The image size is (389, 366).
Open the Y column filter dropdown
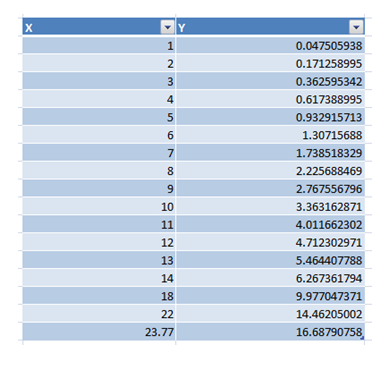(x=356, y=27)
